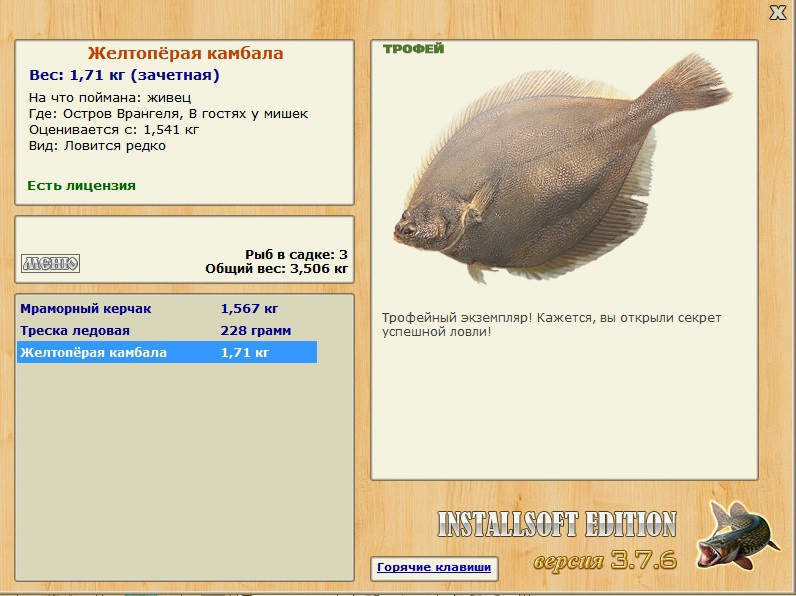Close the fish keepnet window

click(x=777, y=12)
